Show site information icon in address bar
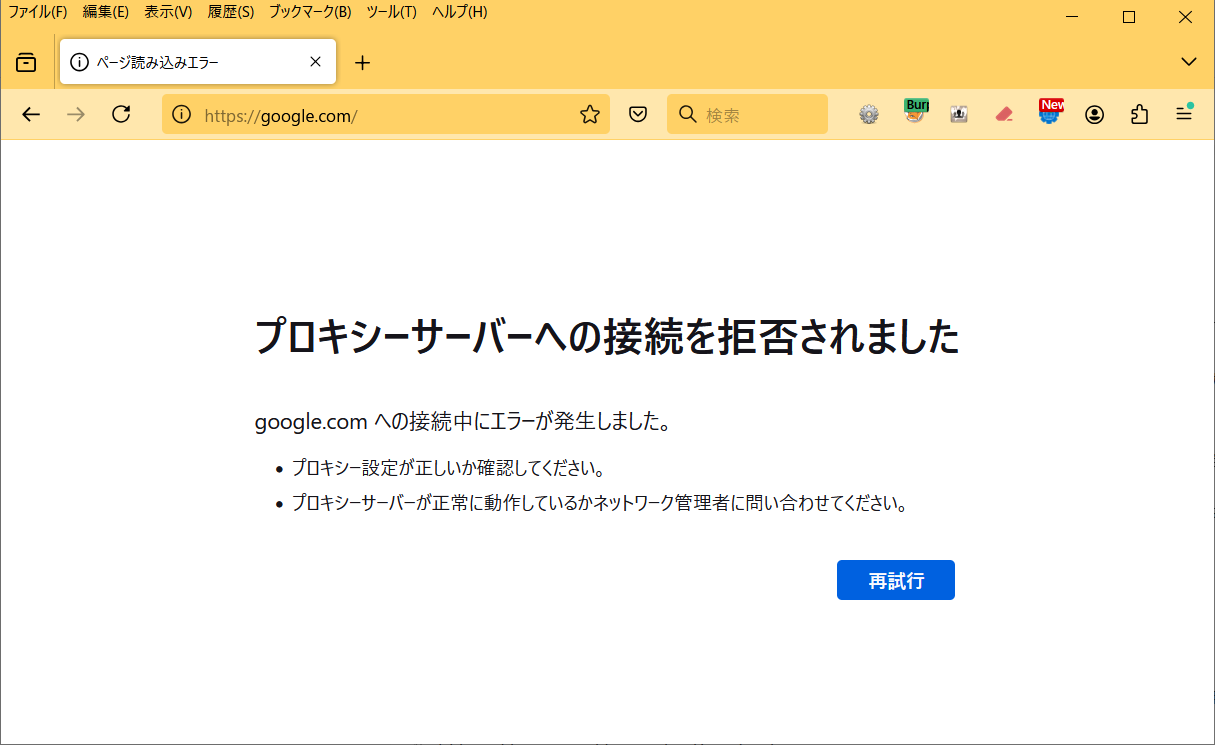The width and height of the screenshot is (1215, 745). (181, 115)
